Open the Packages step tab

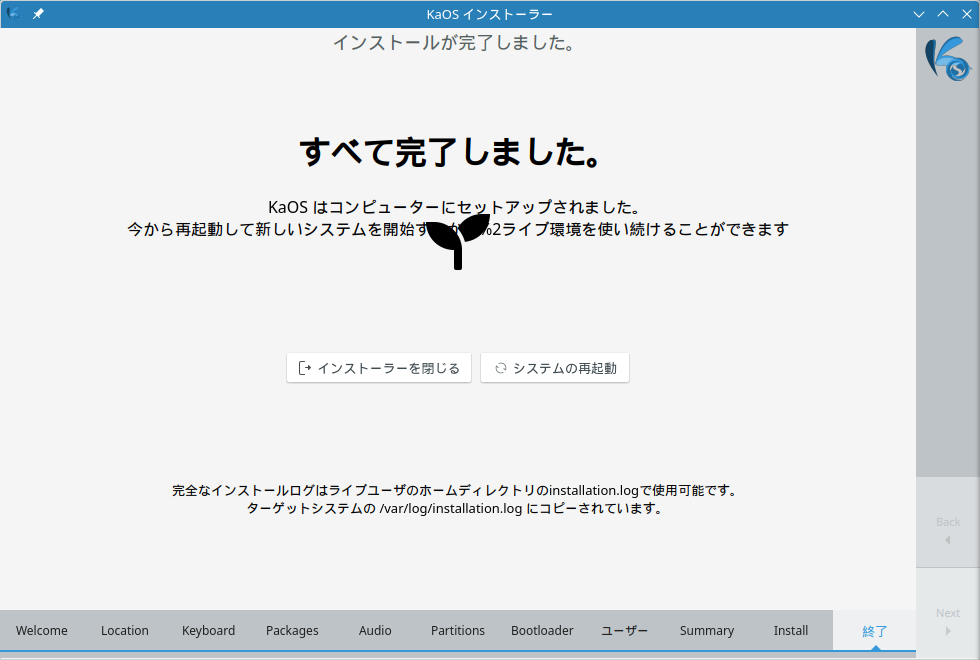[x=292, y=631]
